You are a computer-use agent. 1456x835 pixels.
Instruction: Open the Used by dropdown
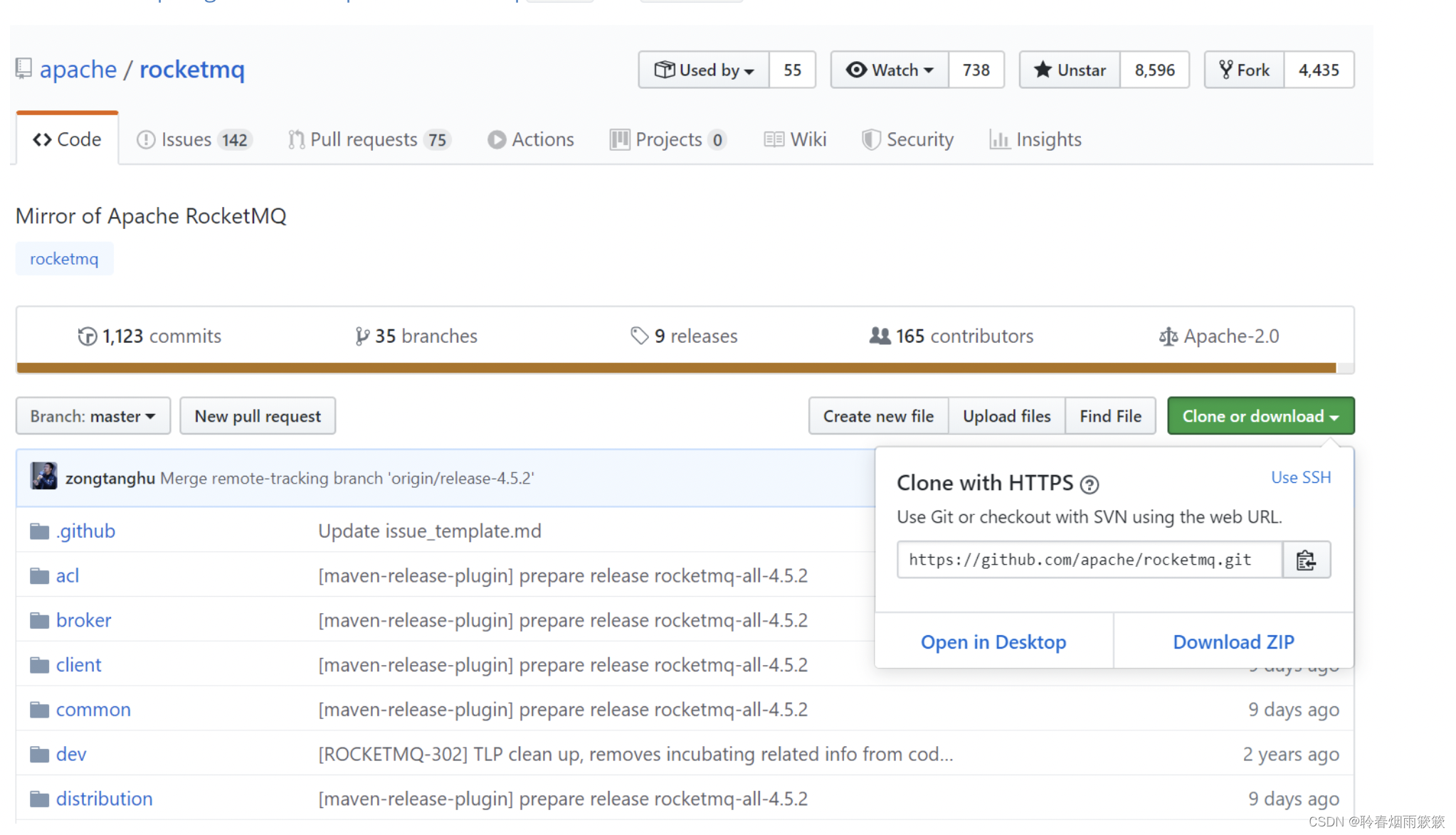[x=704, y=70]
